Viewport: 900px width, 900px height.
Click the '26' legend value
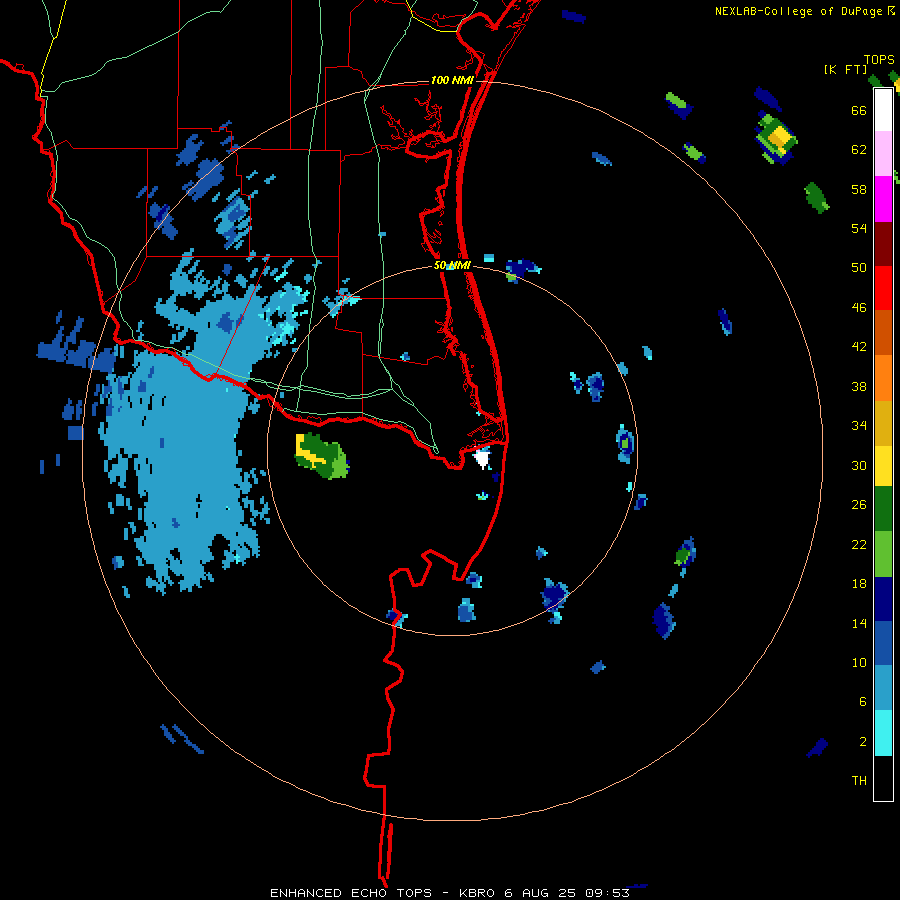click(859, 505)
